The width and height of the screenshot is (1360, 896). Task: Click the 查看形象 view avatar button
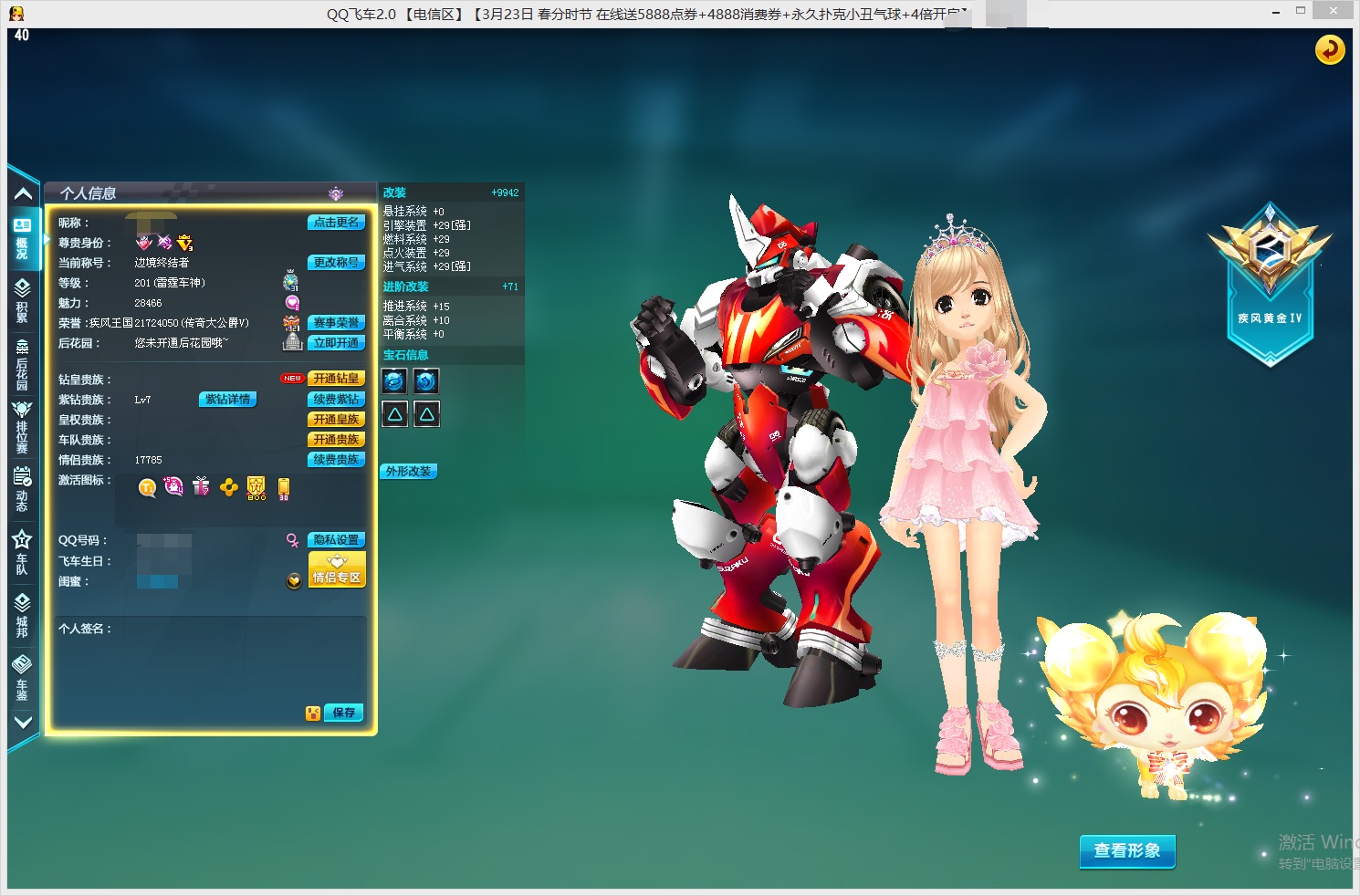[1126, 850]
